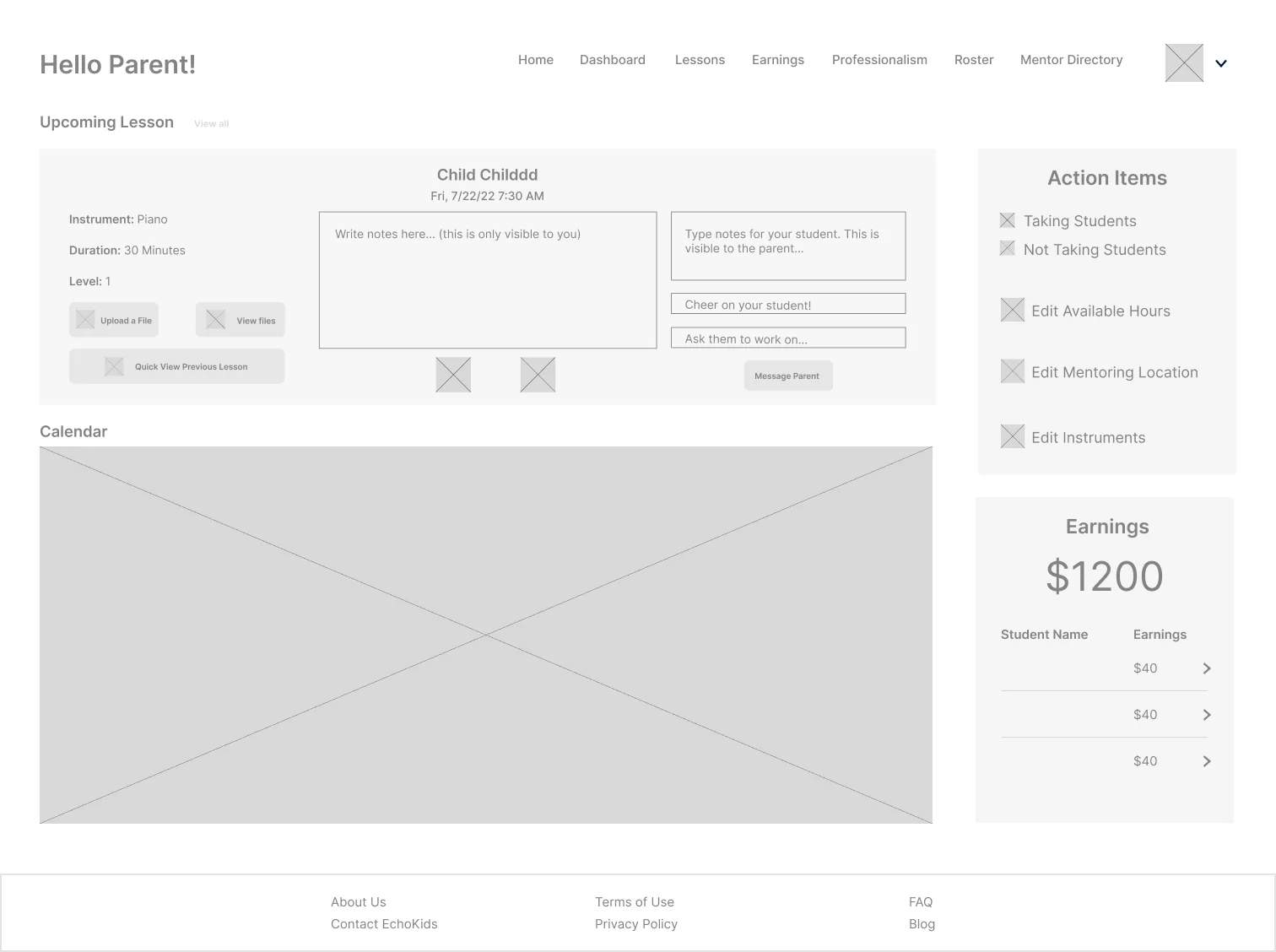The height and width of the screenshot is (952, 1276).
Task: Click the 'Ask them to work on...' field
Action: click(x=788, y=338)
